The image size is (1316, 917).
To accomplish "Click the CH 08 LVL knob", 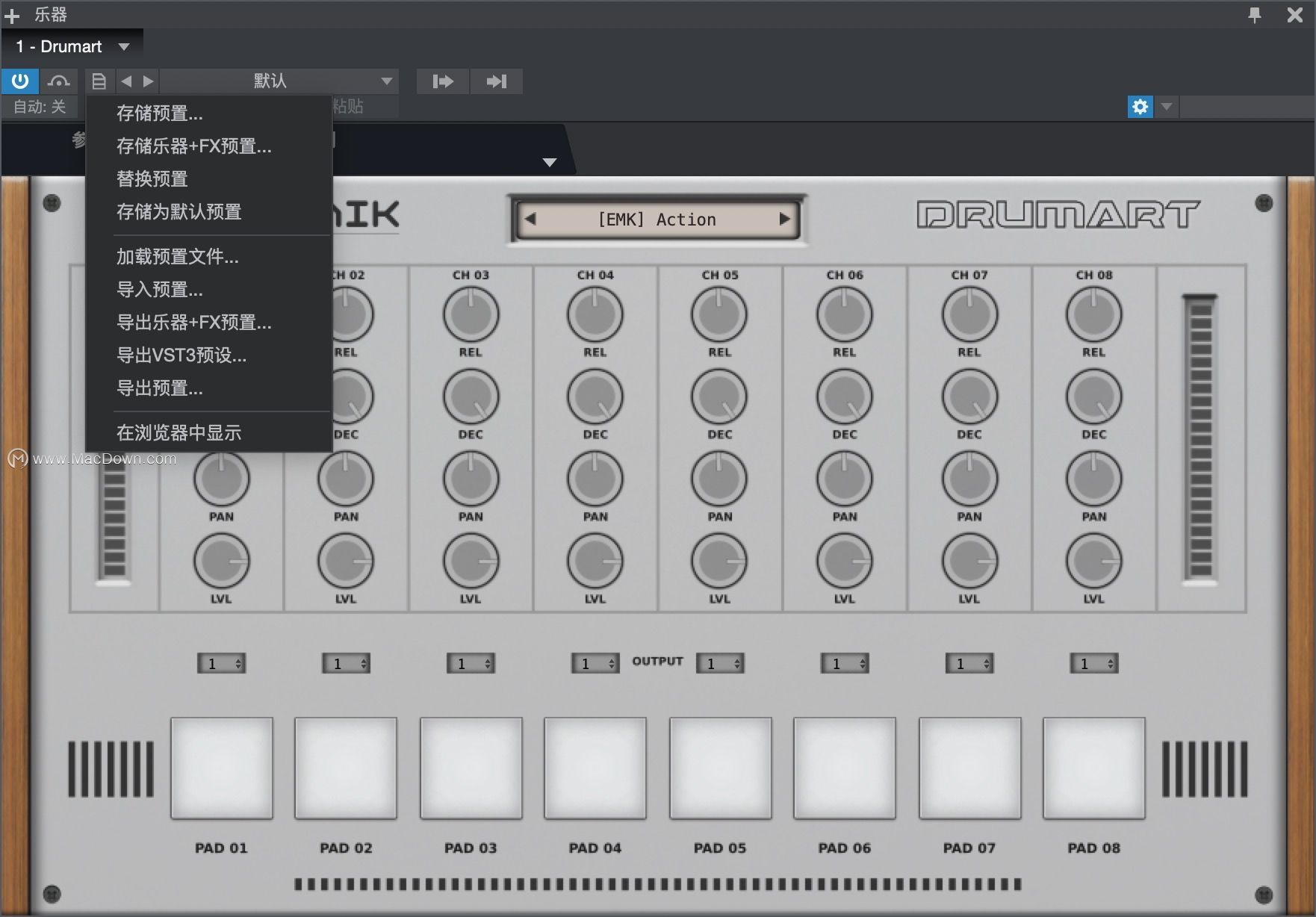I will click(x=1094, y=561).
